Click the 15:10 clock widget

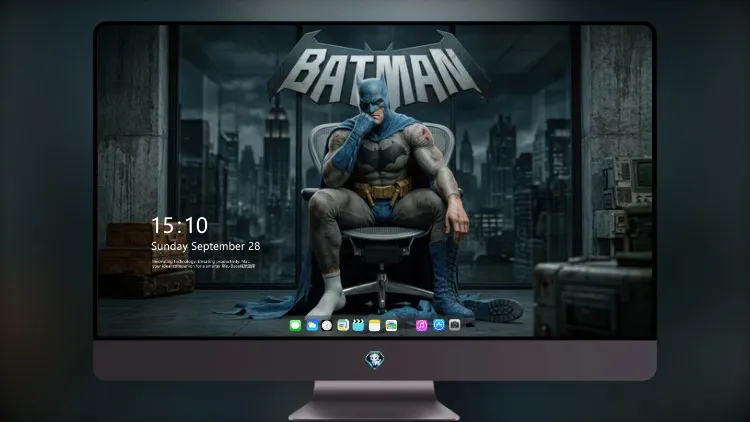coord(179,225)
